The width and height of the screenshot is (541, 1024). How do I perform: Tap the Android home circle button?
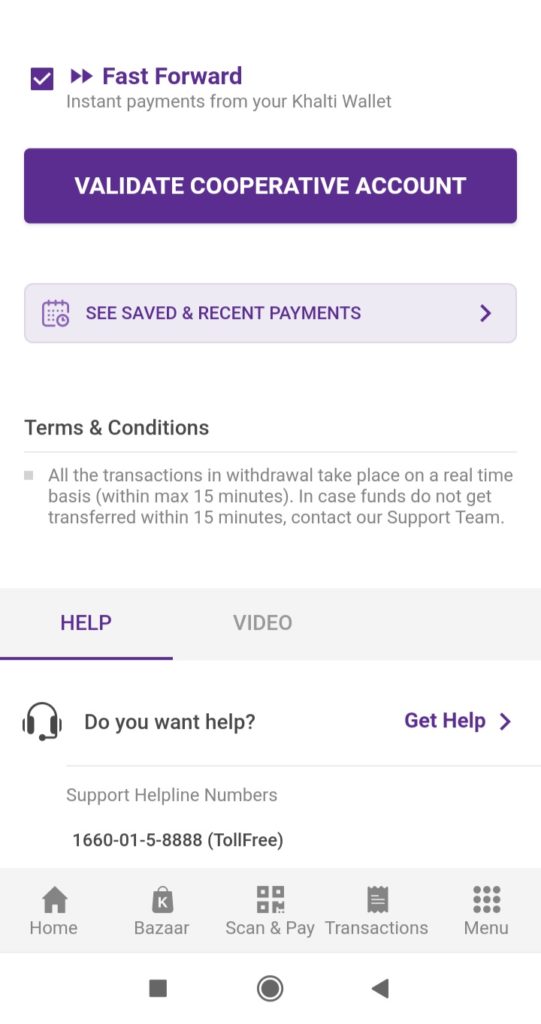270,988
